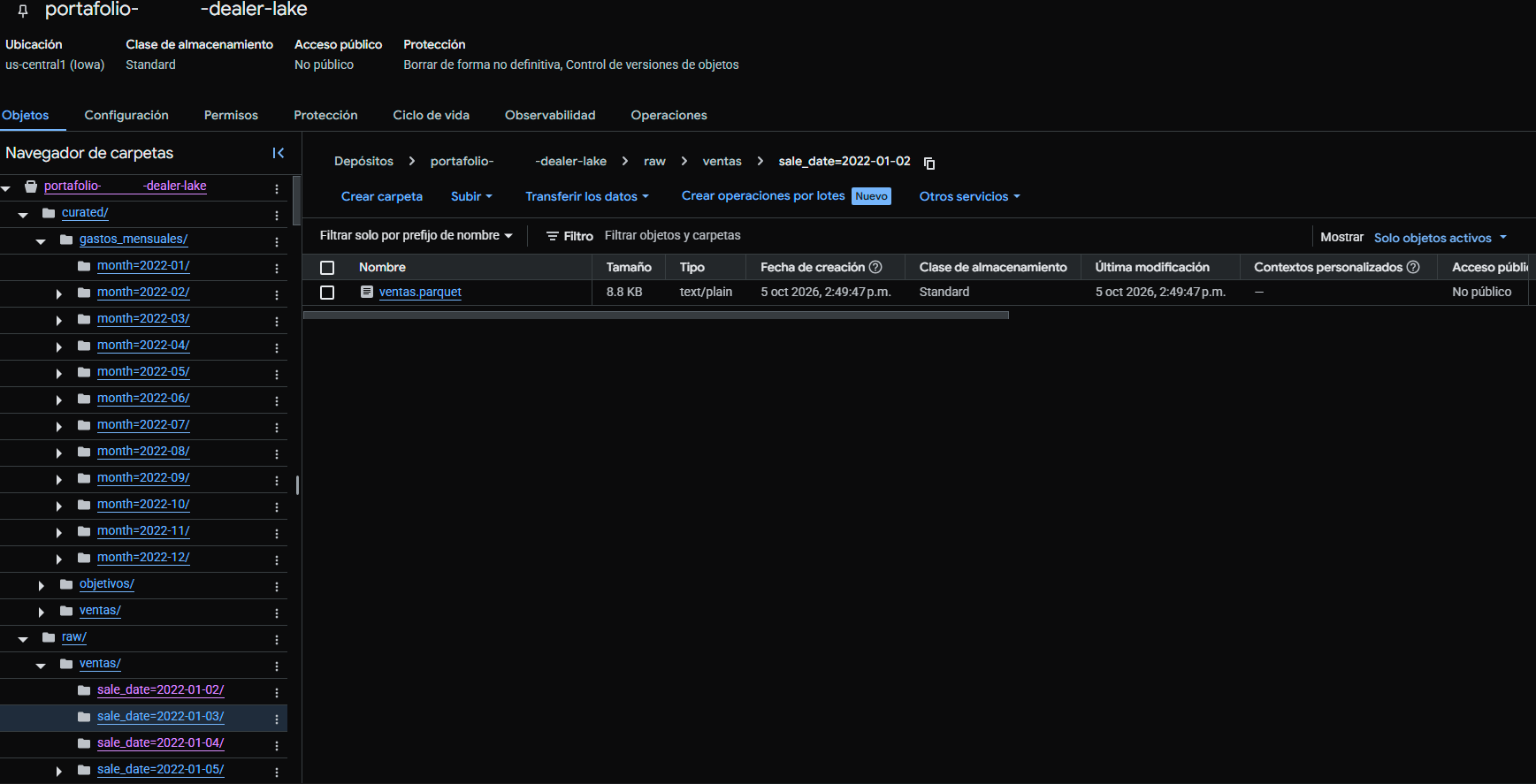Switch to Configuración tab
The height and width of the screenshot is (784, 1536).
126,115
